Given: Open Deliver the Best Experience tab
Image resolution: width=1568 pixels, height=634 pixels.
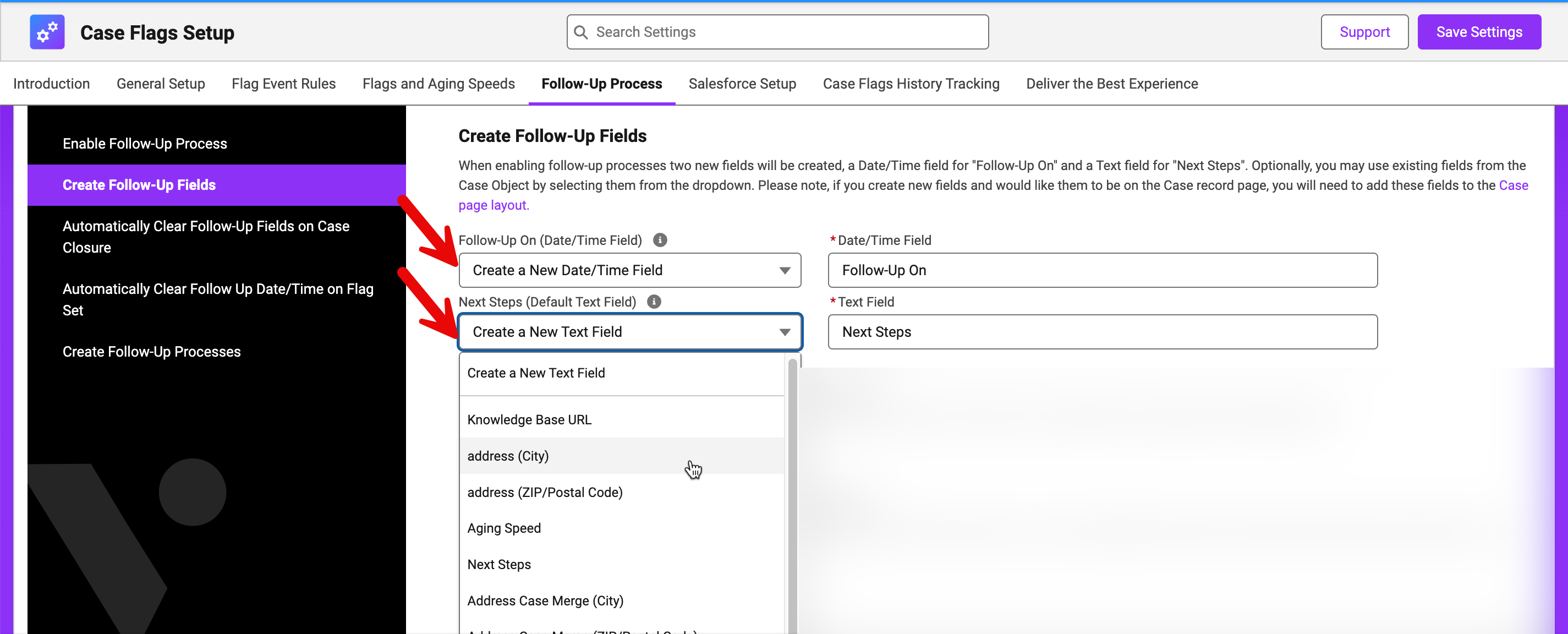Looking at the screenshot, I should [1111, 84].
